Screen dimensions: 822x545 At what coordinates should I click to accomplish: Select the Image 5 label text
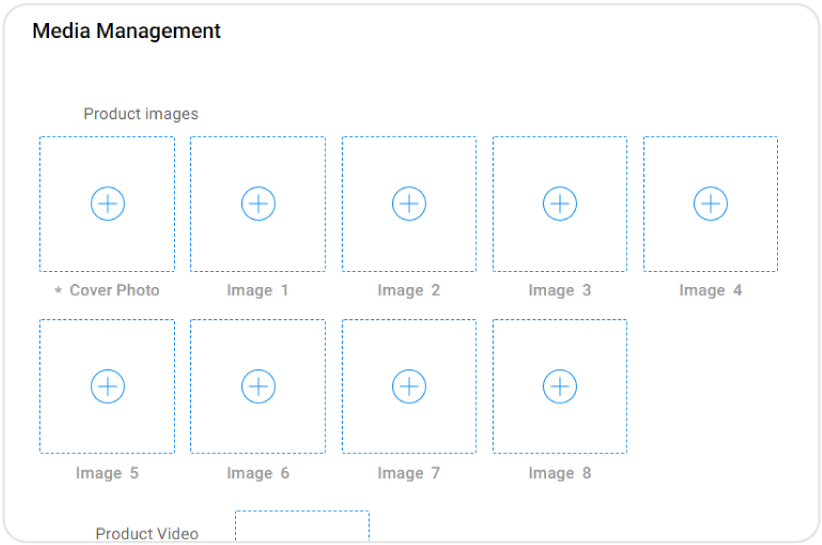click(107, 473)
